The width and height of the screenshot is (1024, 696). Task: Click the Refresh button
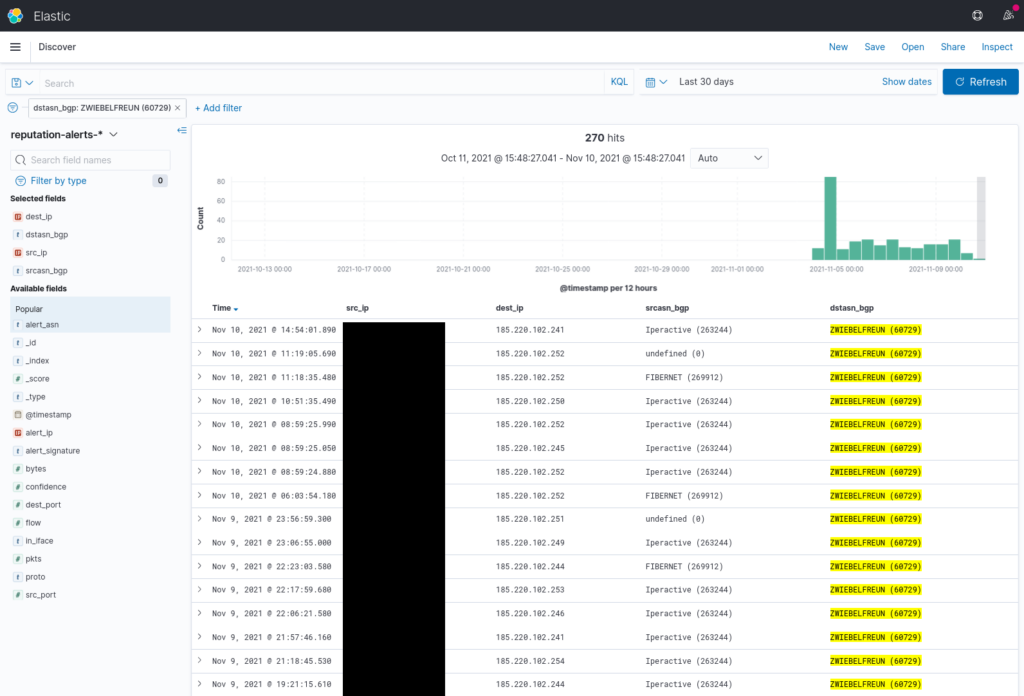980,82
